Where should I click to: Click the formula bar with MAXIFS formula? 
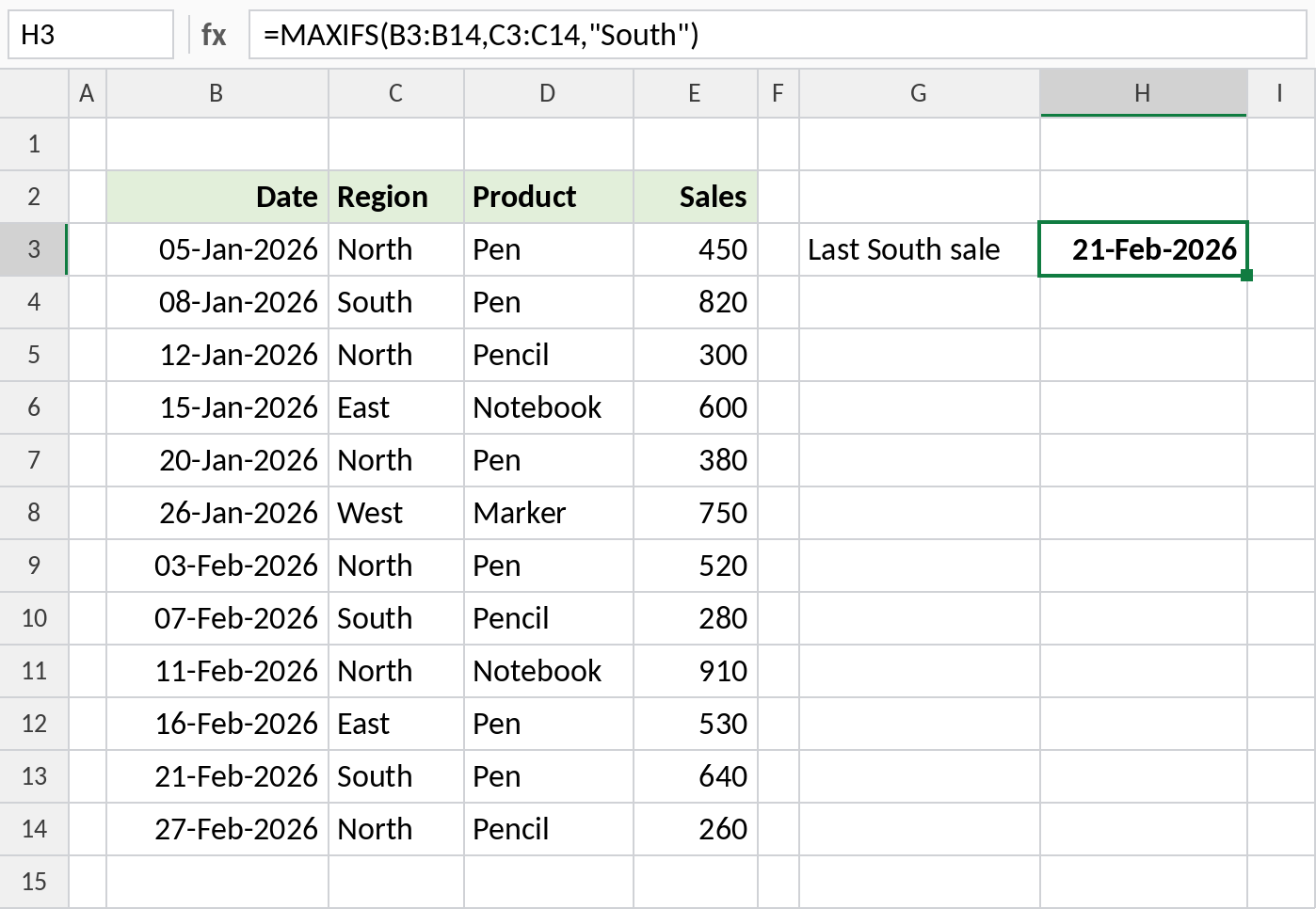(x=778, y=35)
